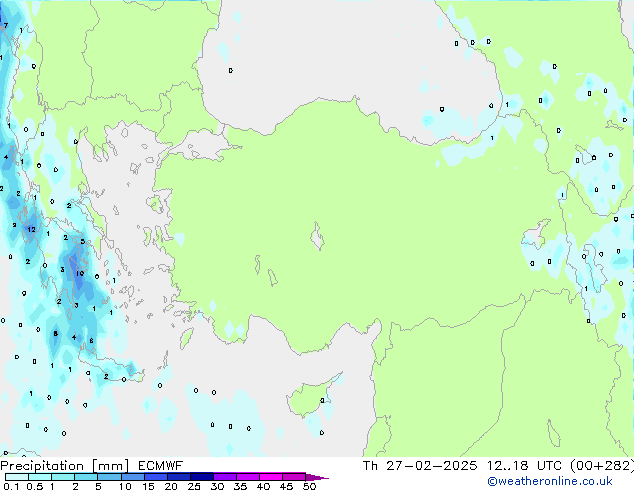Click the 'Precipitation [mm]' legend title

[65, 466]
